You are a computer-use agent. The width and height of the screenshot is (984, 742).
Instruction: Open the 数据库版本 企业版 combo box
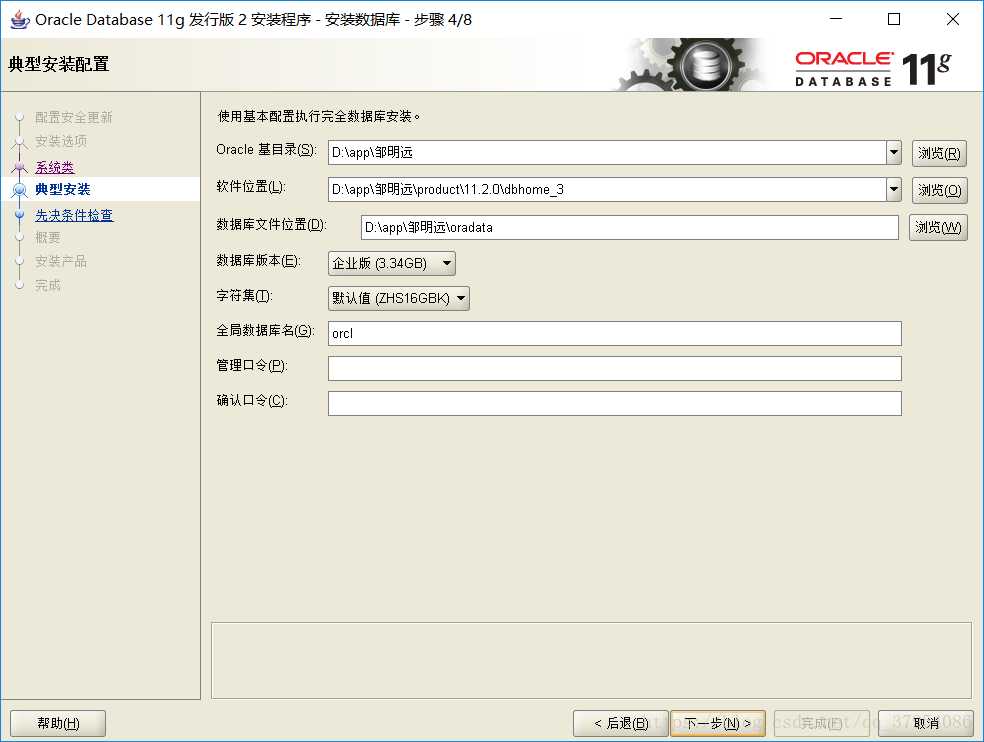coord(392,264)
